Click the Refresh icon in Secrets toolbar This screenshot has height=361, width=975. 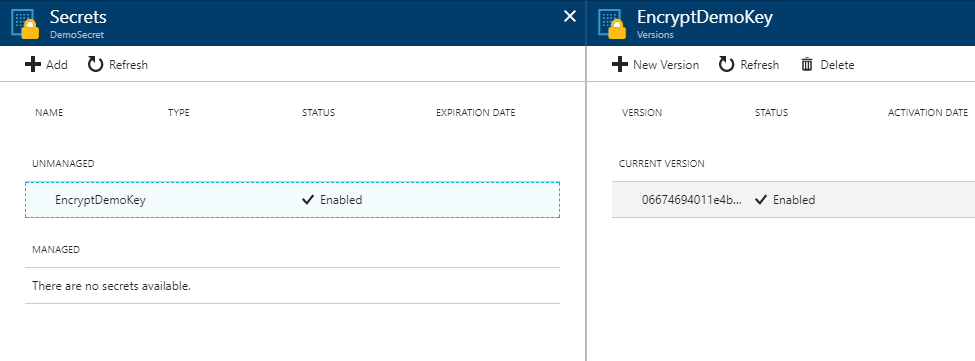click(95, 65)
